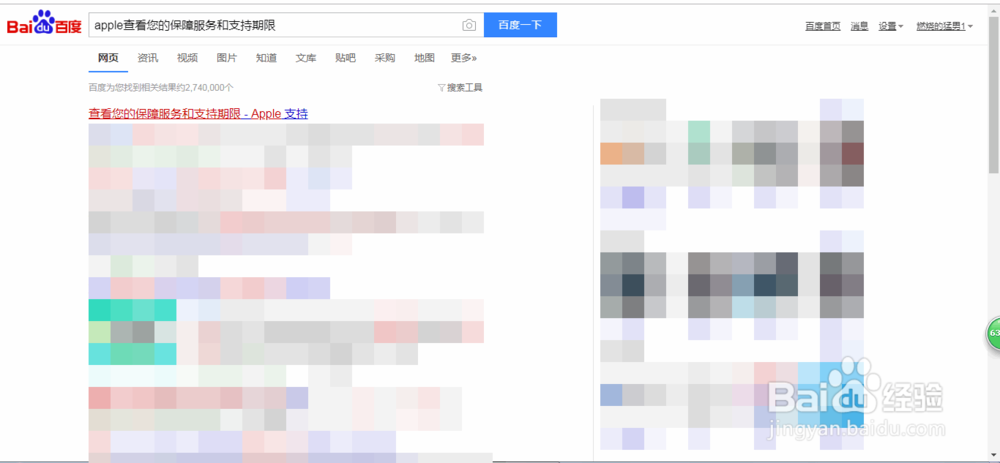
Task: Expand the user account dropdown
Action: click(945, 26)
